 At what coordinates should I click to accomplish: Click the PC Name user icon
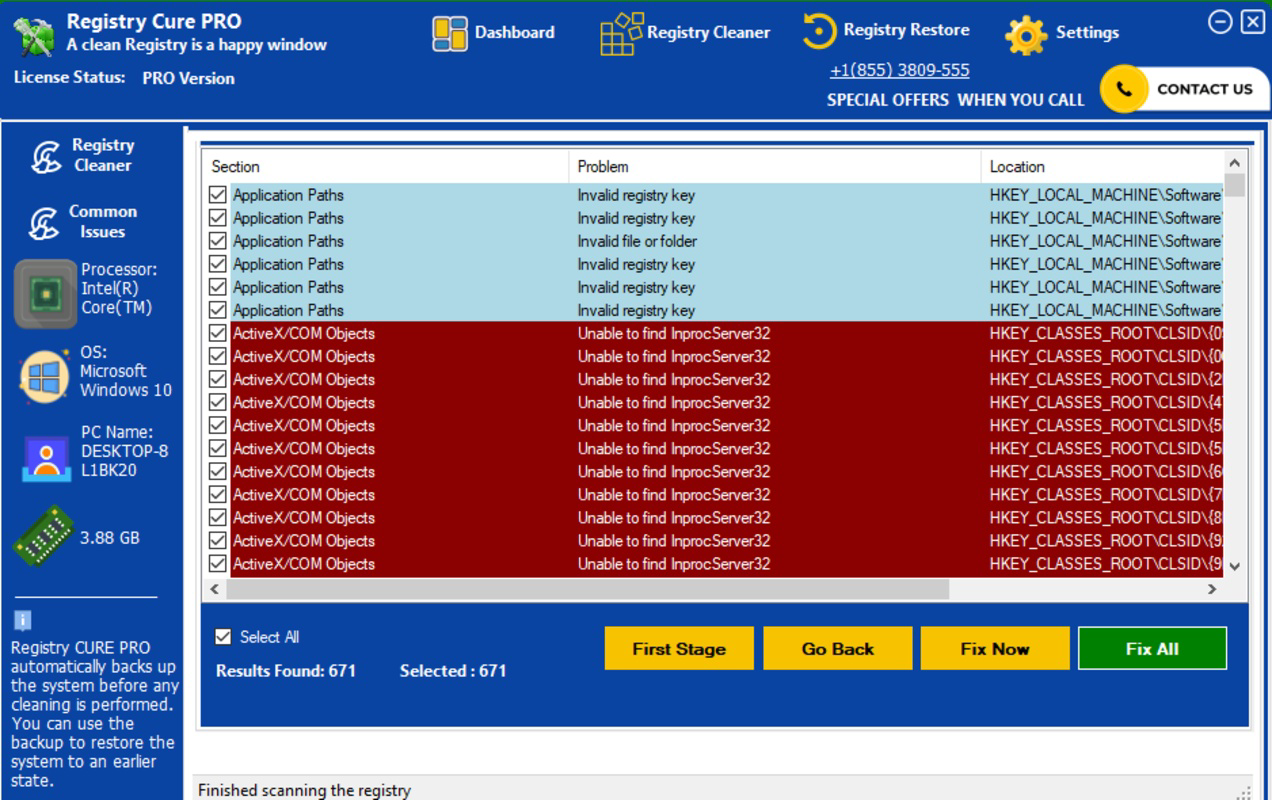click(x=46, y=458)
